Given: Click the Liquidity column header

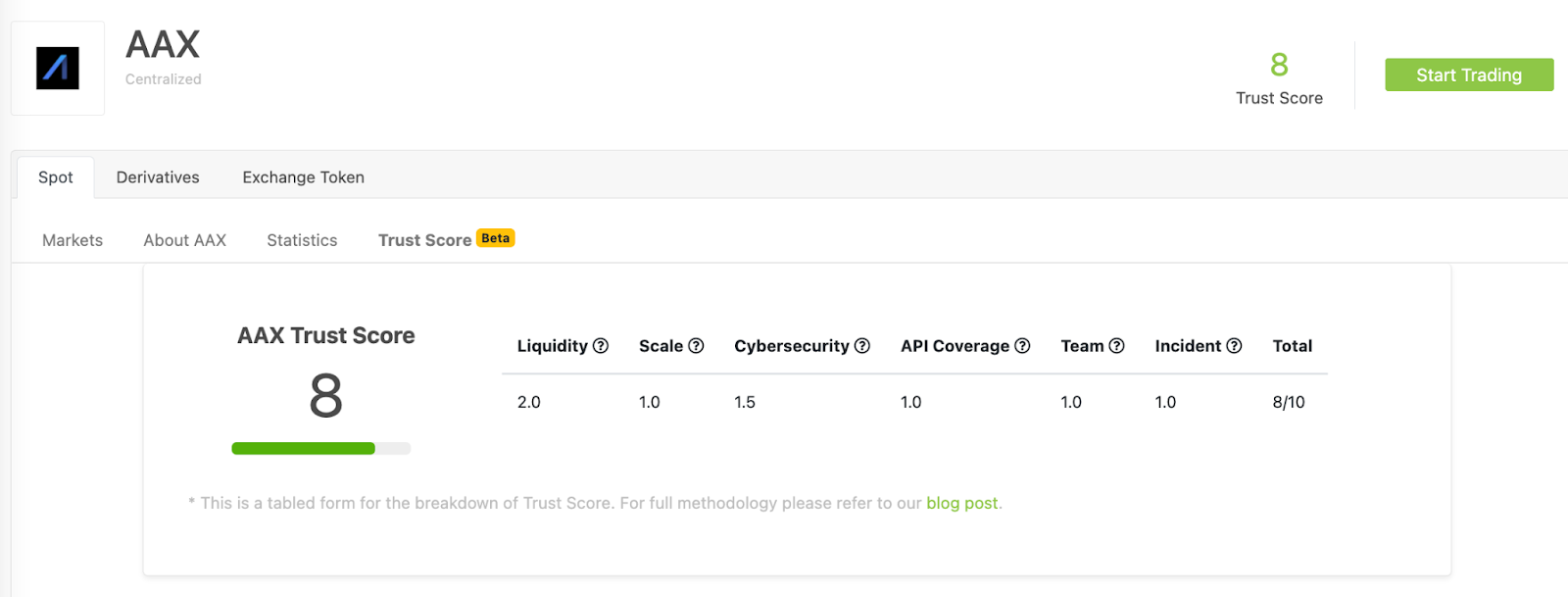Looking at the screenshot, I should [553, 346].
